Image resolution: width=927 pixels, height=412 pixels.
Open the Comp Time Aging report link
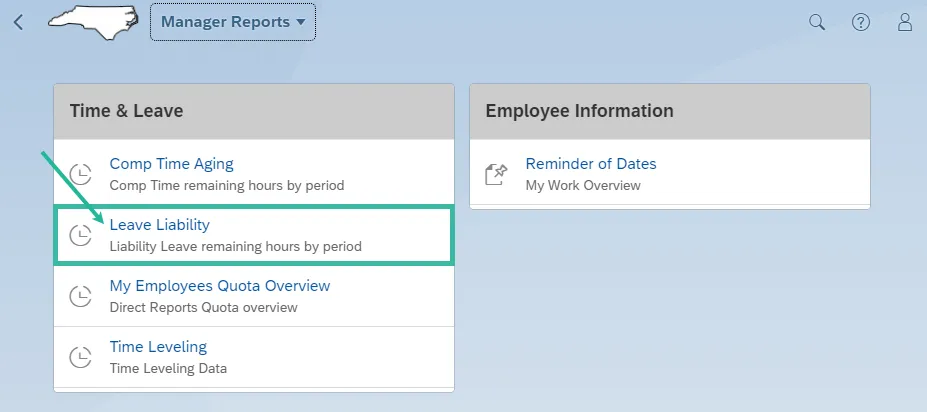tap(171, 164)
